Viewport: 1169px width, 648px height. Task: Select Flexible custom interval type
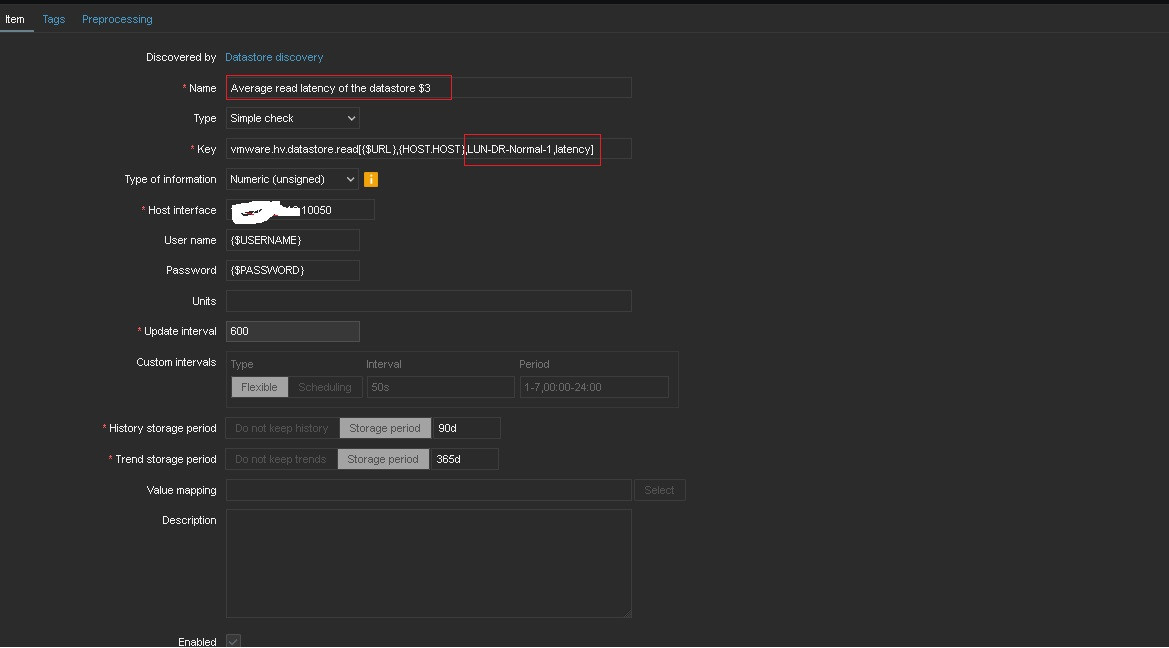[259, 387]
